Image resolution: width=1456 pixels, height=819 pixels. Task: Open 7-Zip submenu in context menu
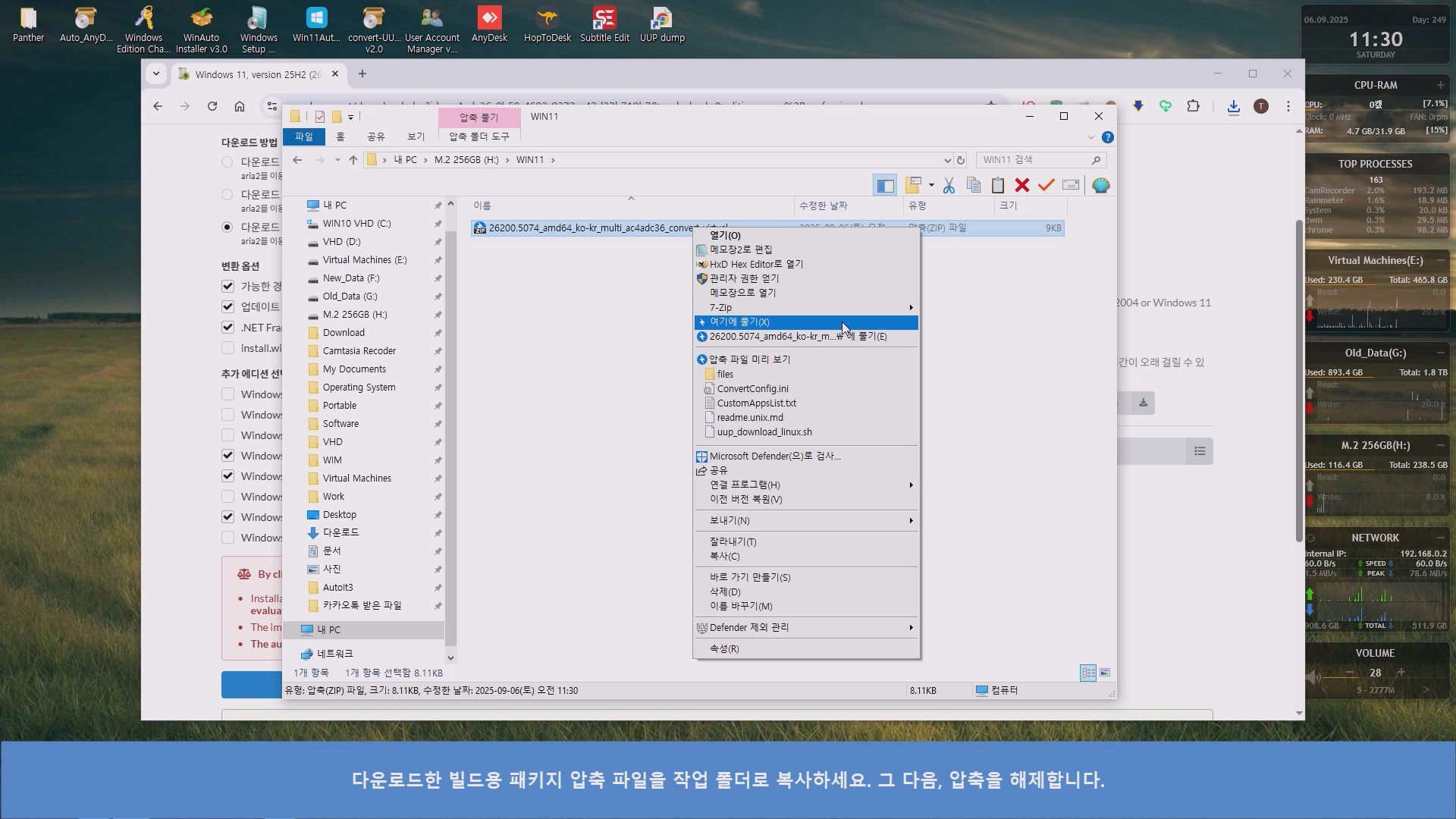806,308
